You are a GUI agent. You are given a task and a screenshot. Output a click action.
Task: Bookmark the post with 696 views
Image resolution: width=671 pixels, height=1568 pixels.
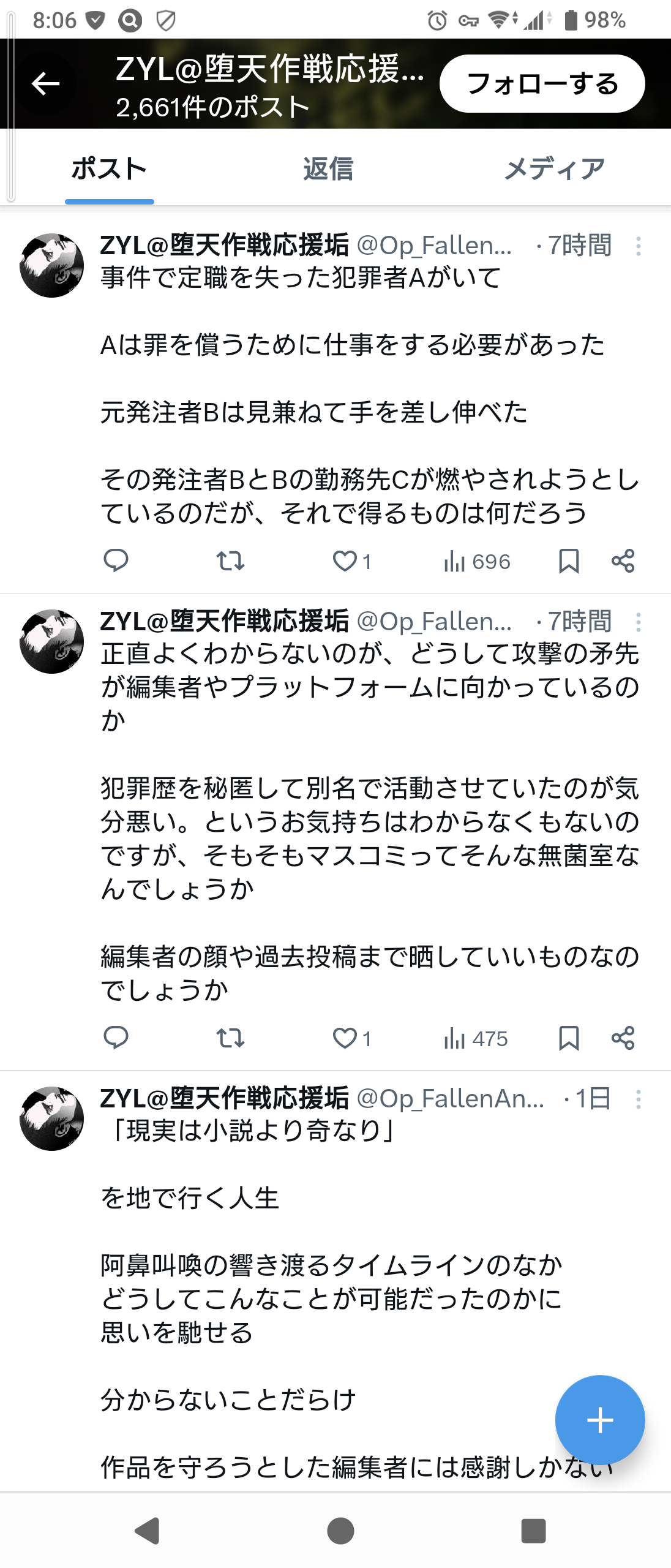point(569,560)
